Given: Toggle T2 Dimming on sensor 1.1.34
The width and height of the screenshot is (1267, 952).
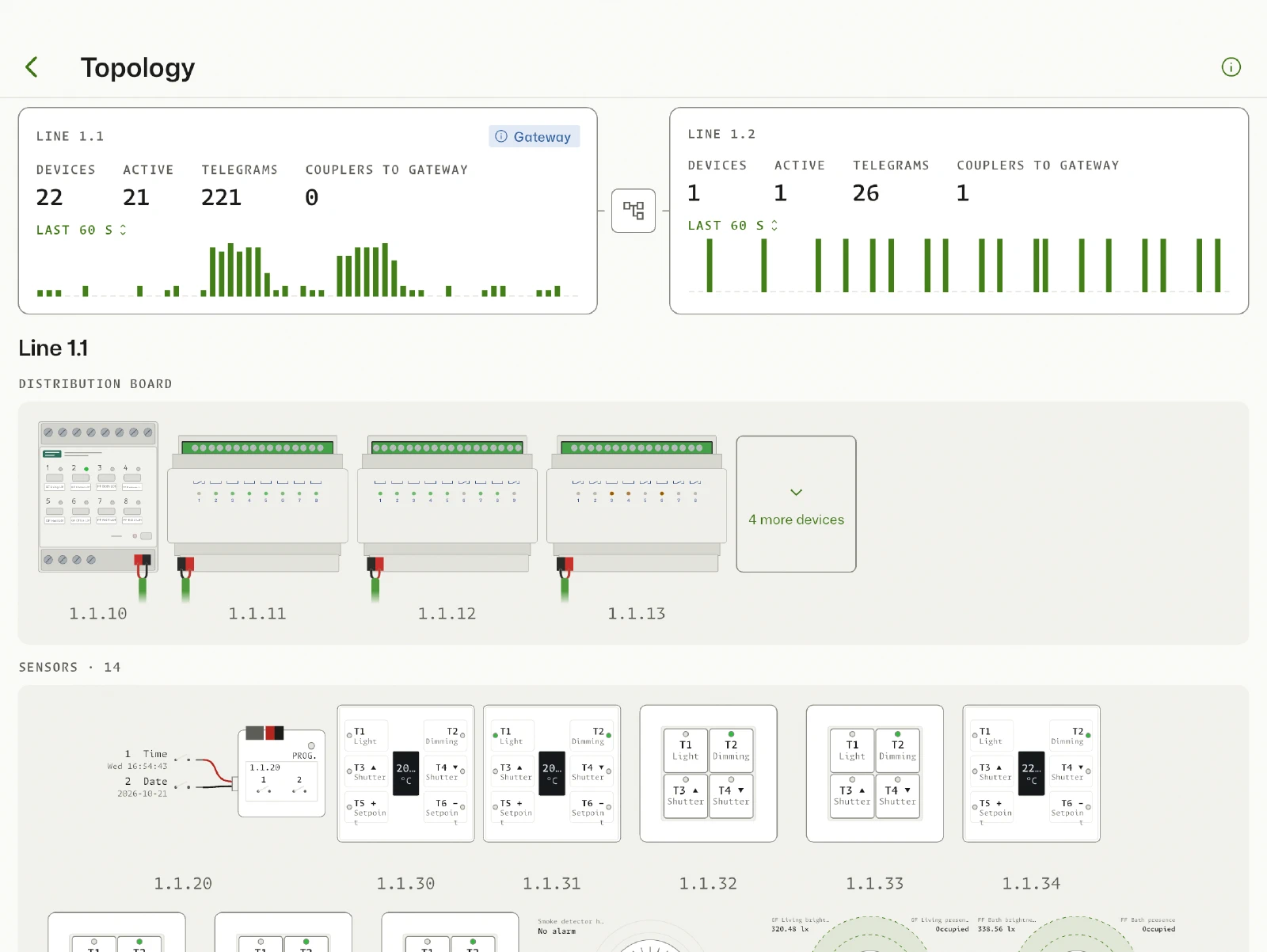Looking at the screenshot, I should click(x=1071, y=736).
